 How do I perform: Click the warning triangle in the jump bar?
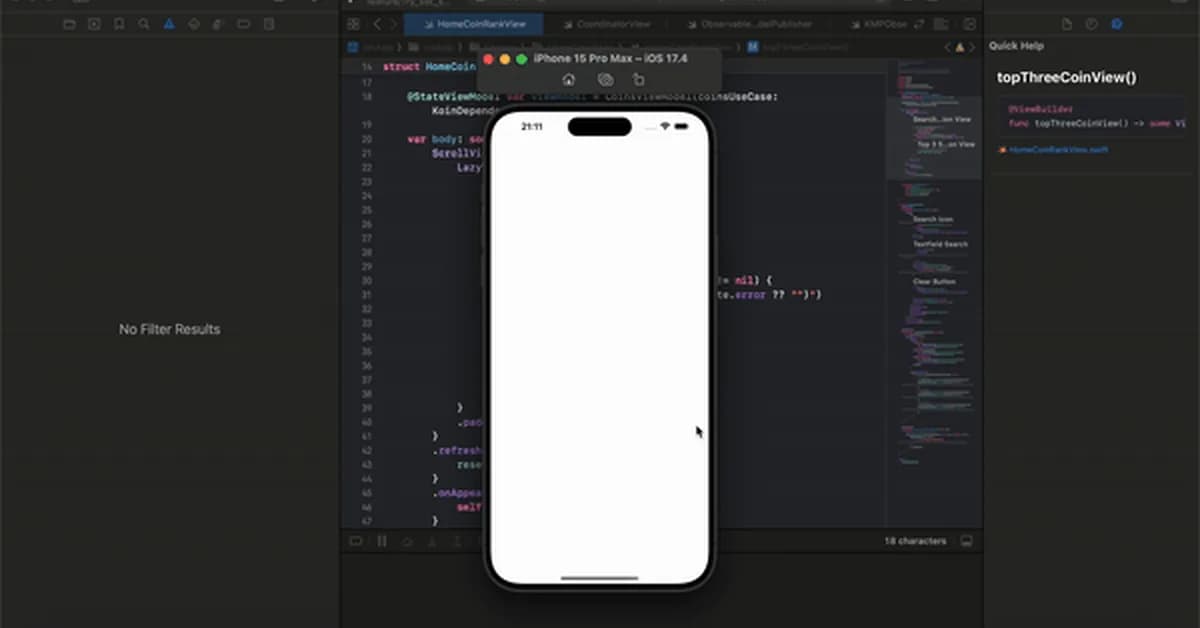tap(958, 47)
